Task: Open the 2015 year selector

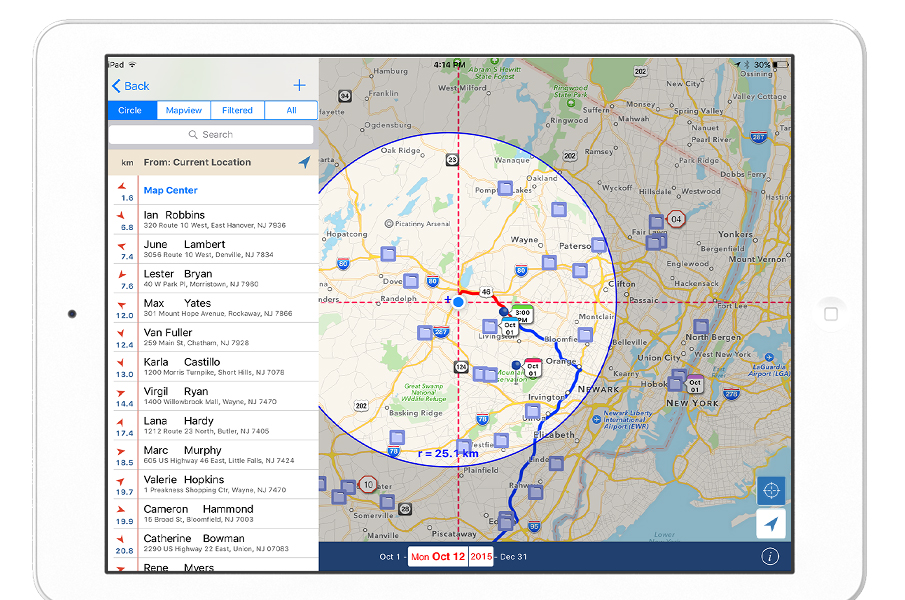Action: click(479, 554)
